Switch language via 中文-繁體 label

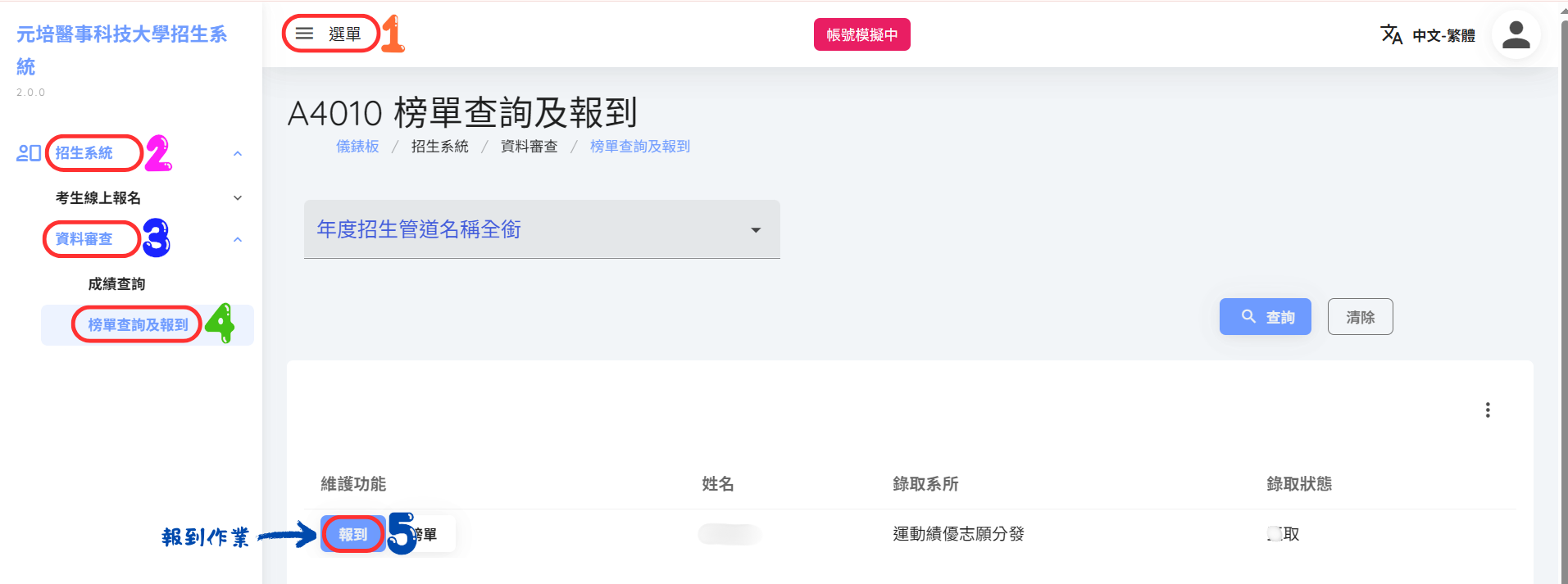[x=1443, y=35]
